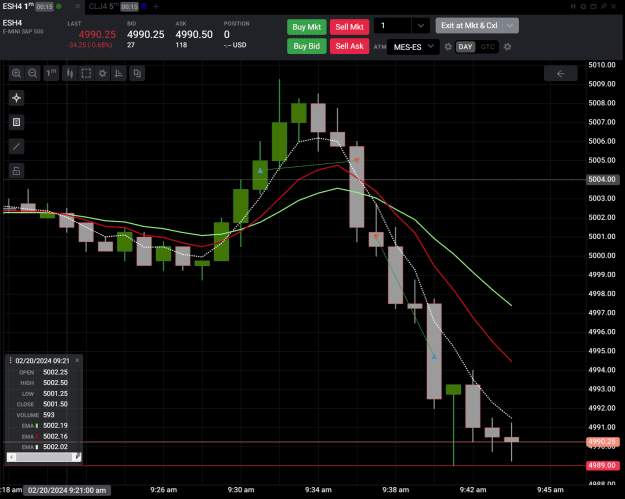Click the back arrow button on chart
Image resolution: width=625 pixels, height=499 pixels.
[x=560, y=73]
